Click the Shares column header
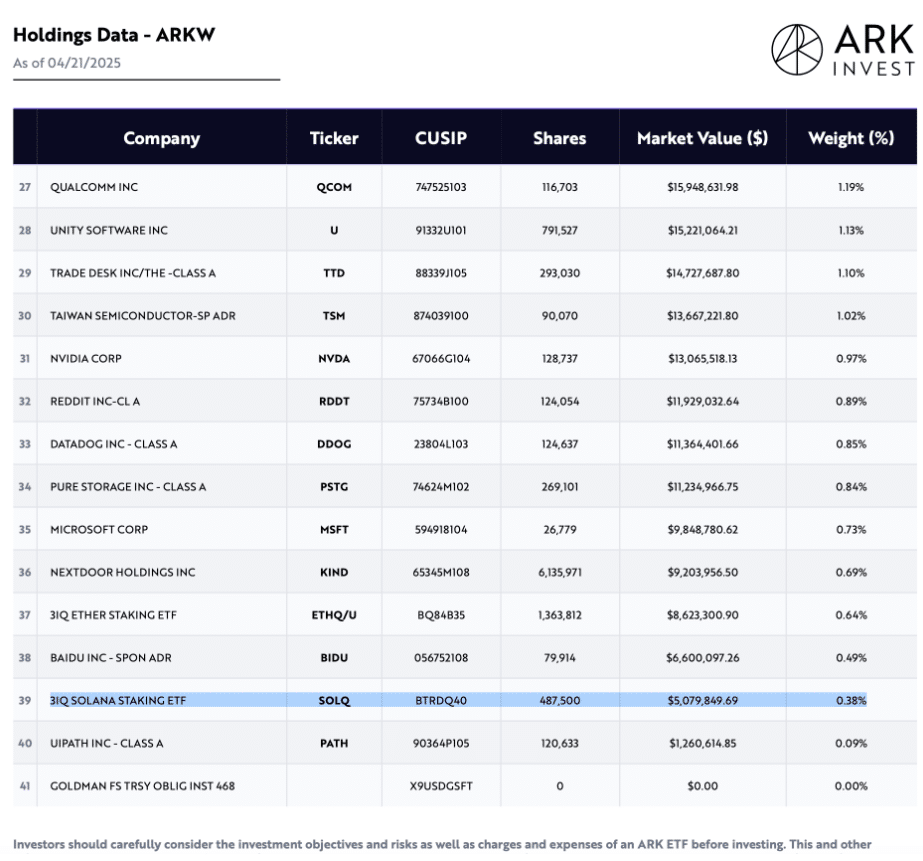 point(559,138)
